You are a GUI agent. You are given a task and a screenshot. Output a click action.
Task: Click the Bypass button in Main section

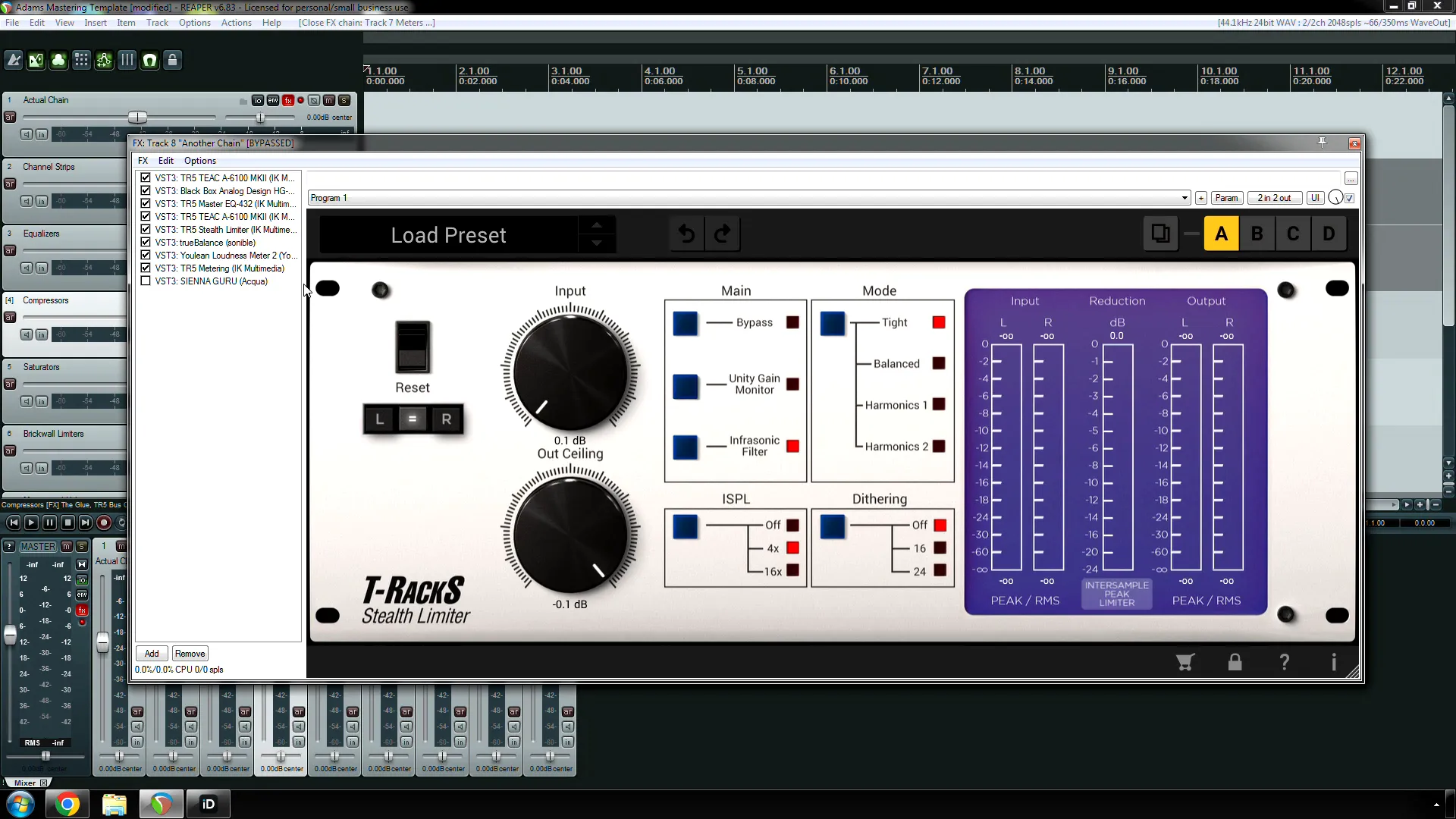(685, 322)
